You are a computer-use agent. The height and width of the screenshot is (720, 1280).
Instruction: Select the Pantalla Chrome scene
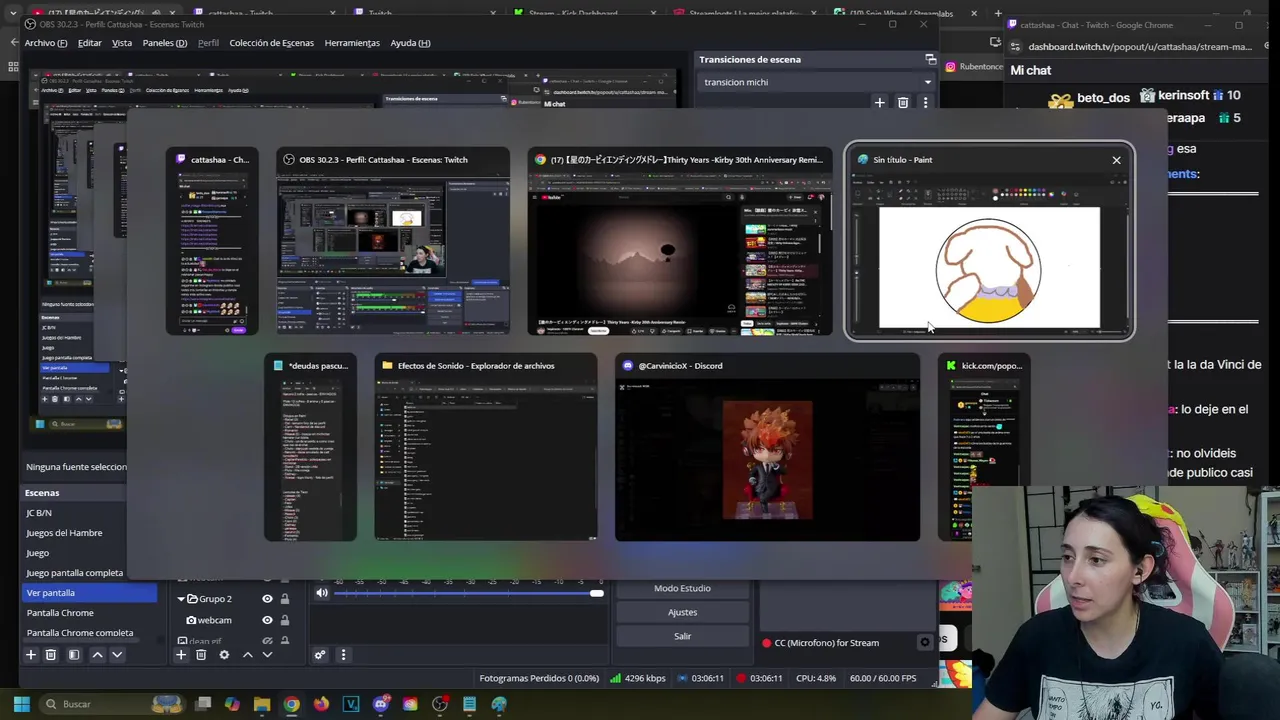pyautogui.click(x=89, y=613)
